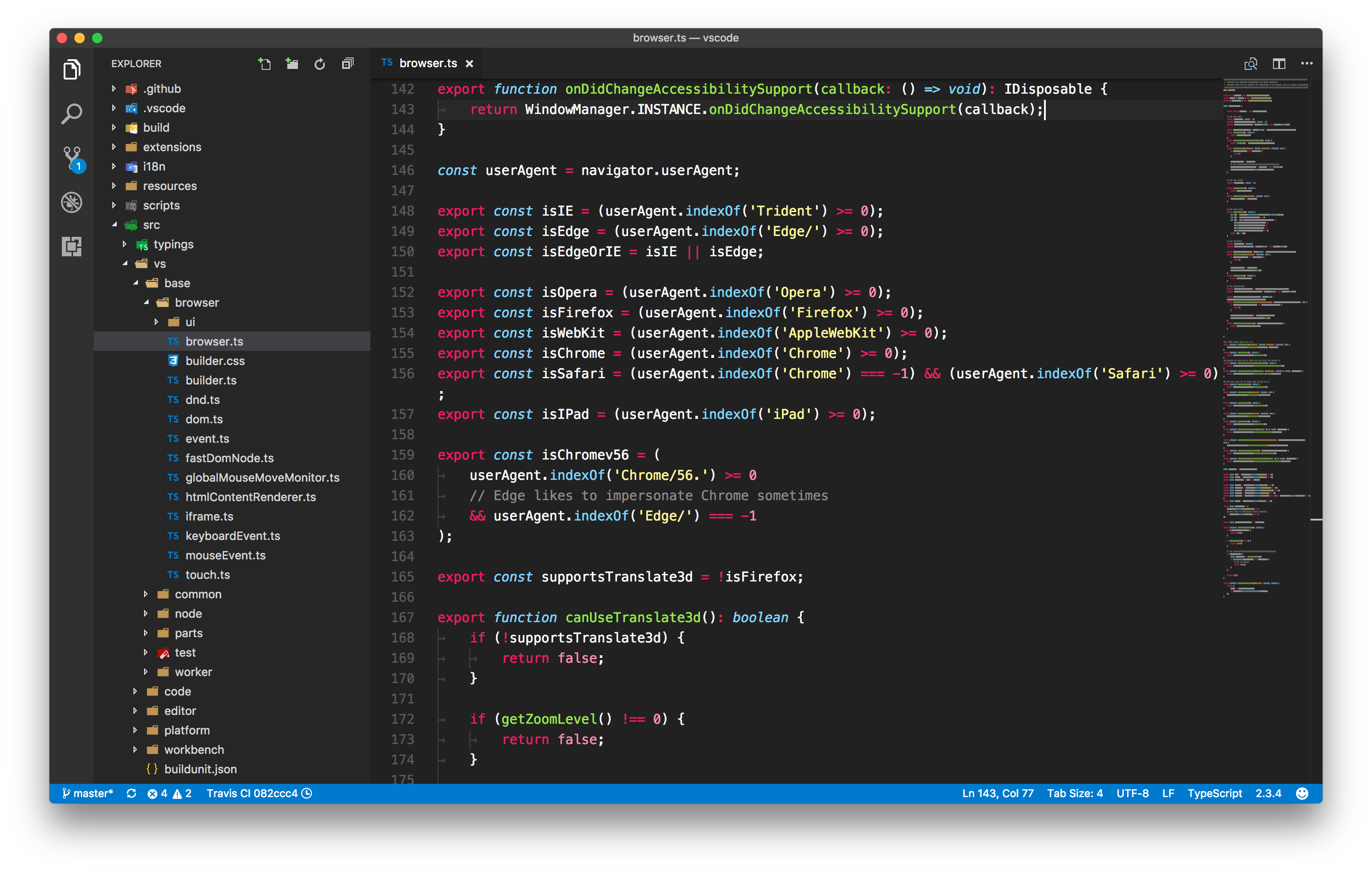Refresh the Explorer file tree
This screenshot has width=1372, height=874.
(320, 64)
